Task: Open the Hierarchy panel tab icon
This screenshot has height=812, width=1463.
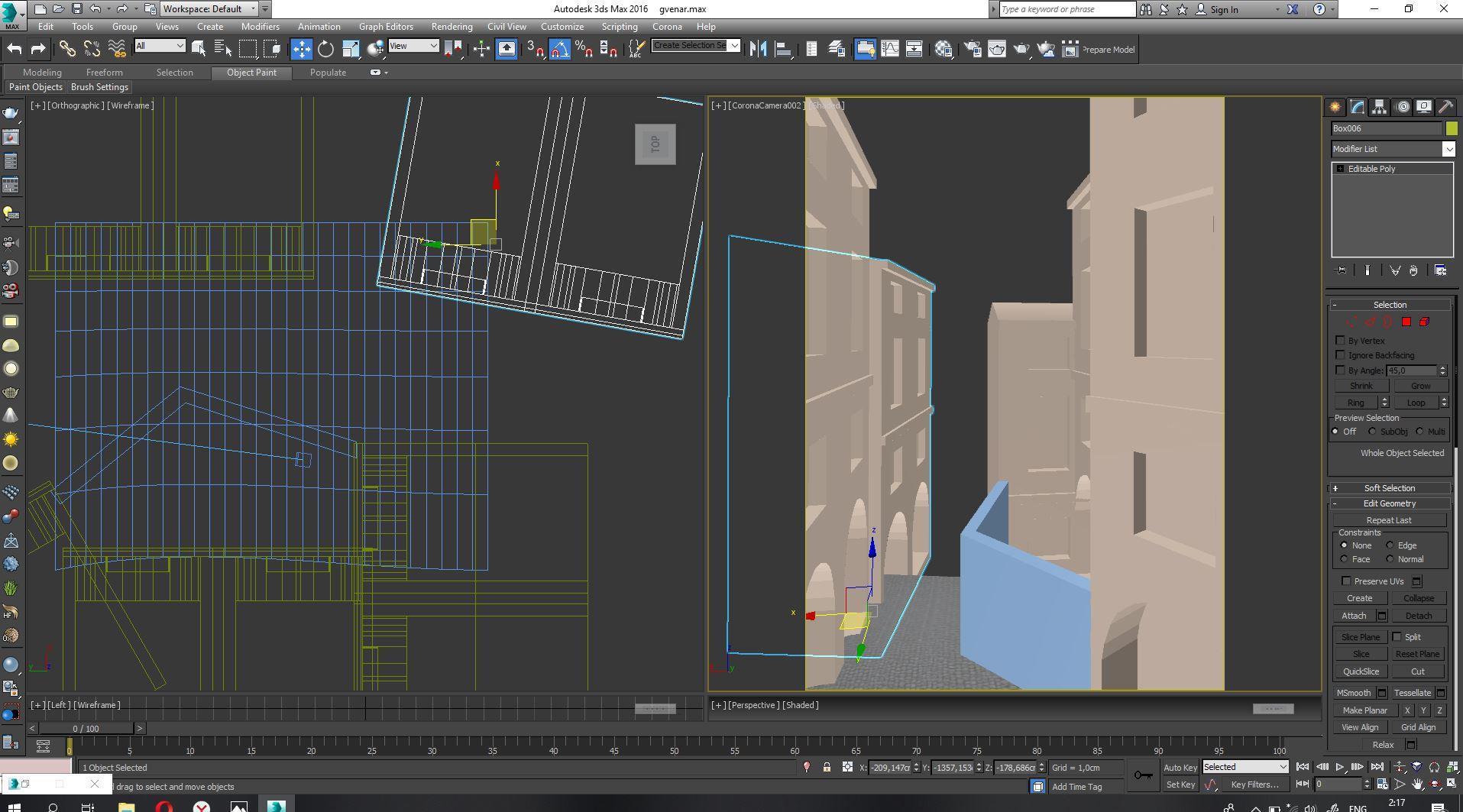Action: tap(1379, 107)
